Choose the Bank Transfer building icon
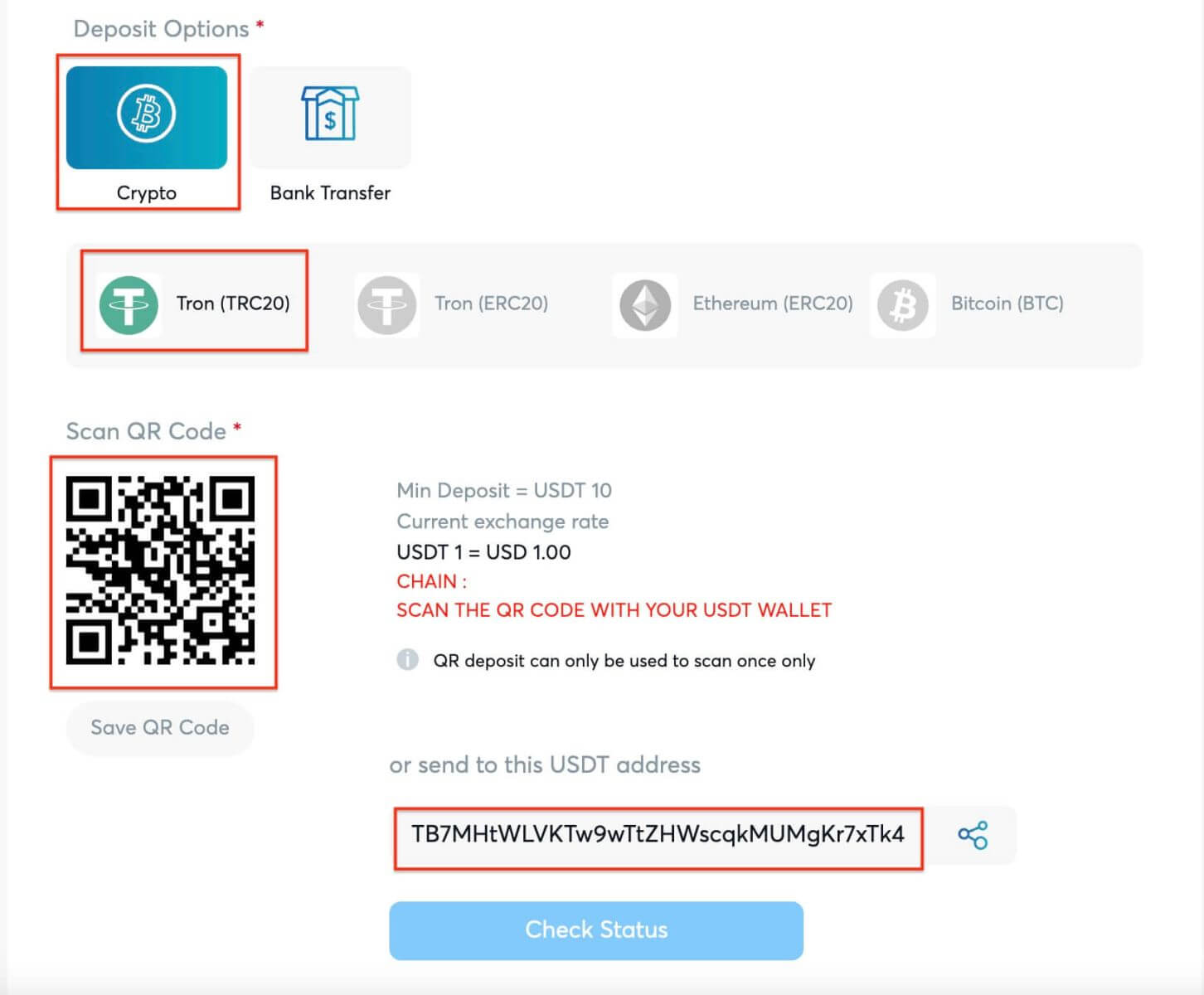 [330, 114]
